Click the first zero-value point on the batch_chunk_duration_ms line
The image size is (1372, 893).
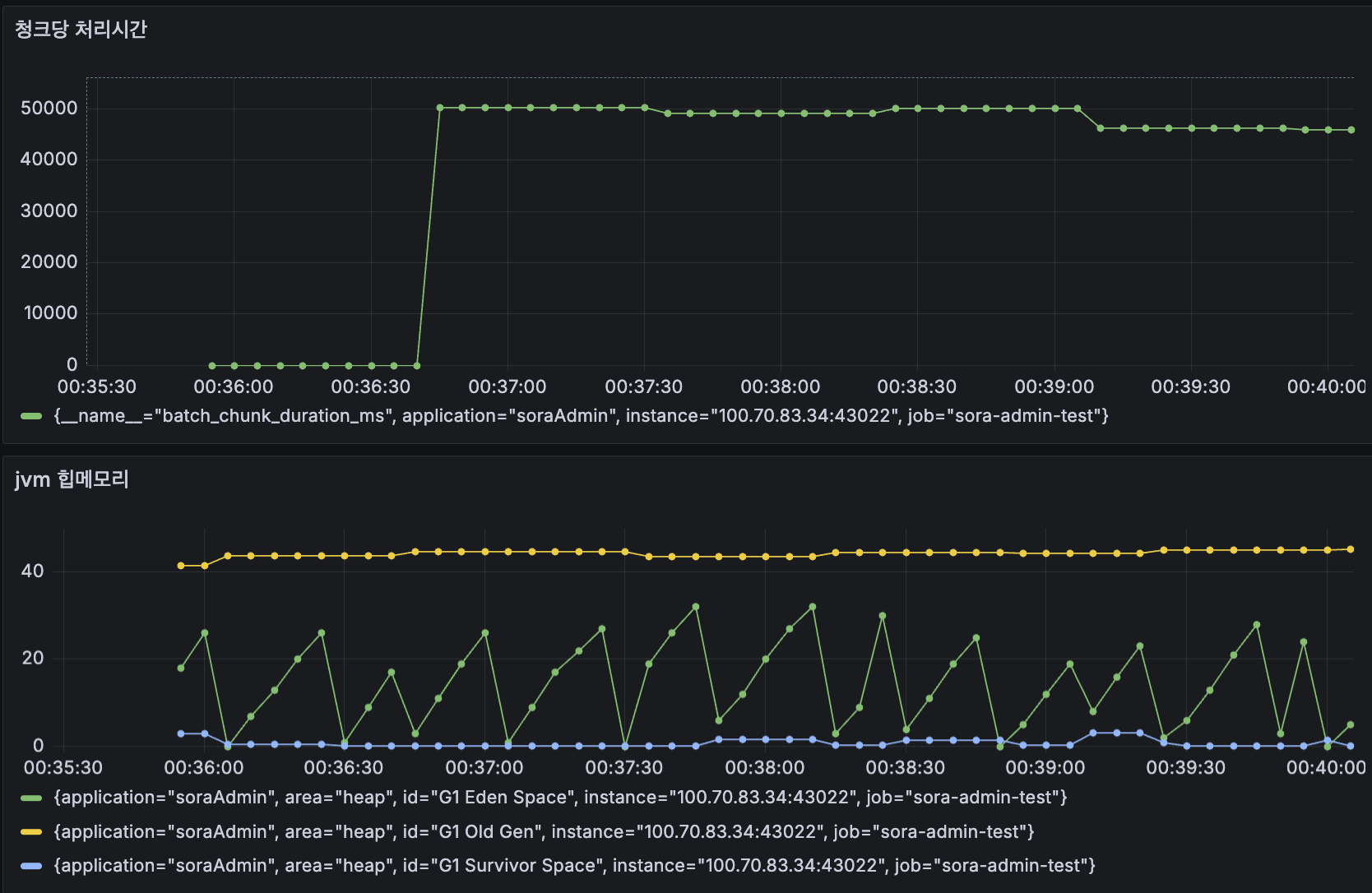211,364
